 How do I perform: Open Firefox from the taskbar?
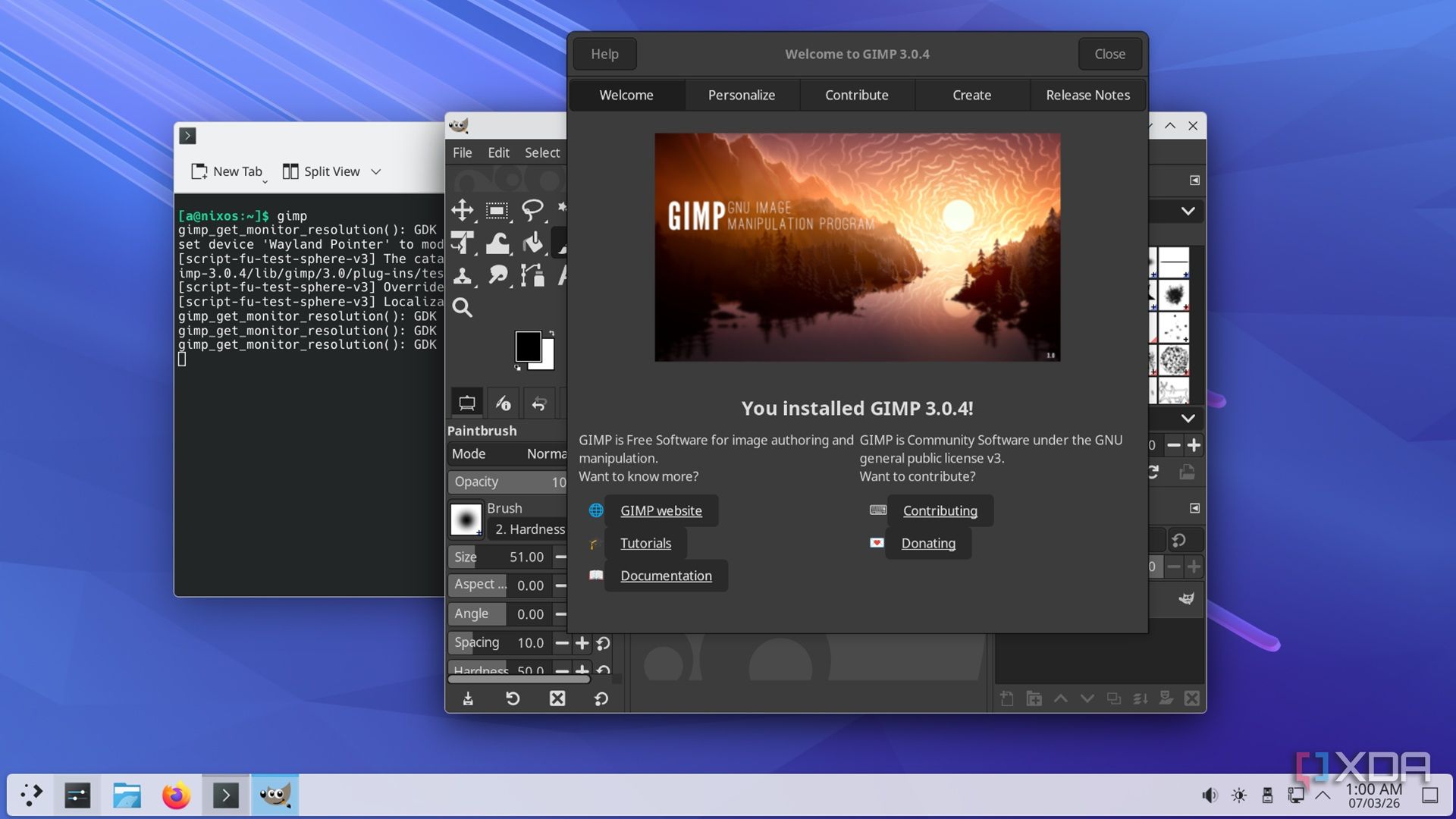(176, 795)
